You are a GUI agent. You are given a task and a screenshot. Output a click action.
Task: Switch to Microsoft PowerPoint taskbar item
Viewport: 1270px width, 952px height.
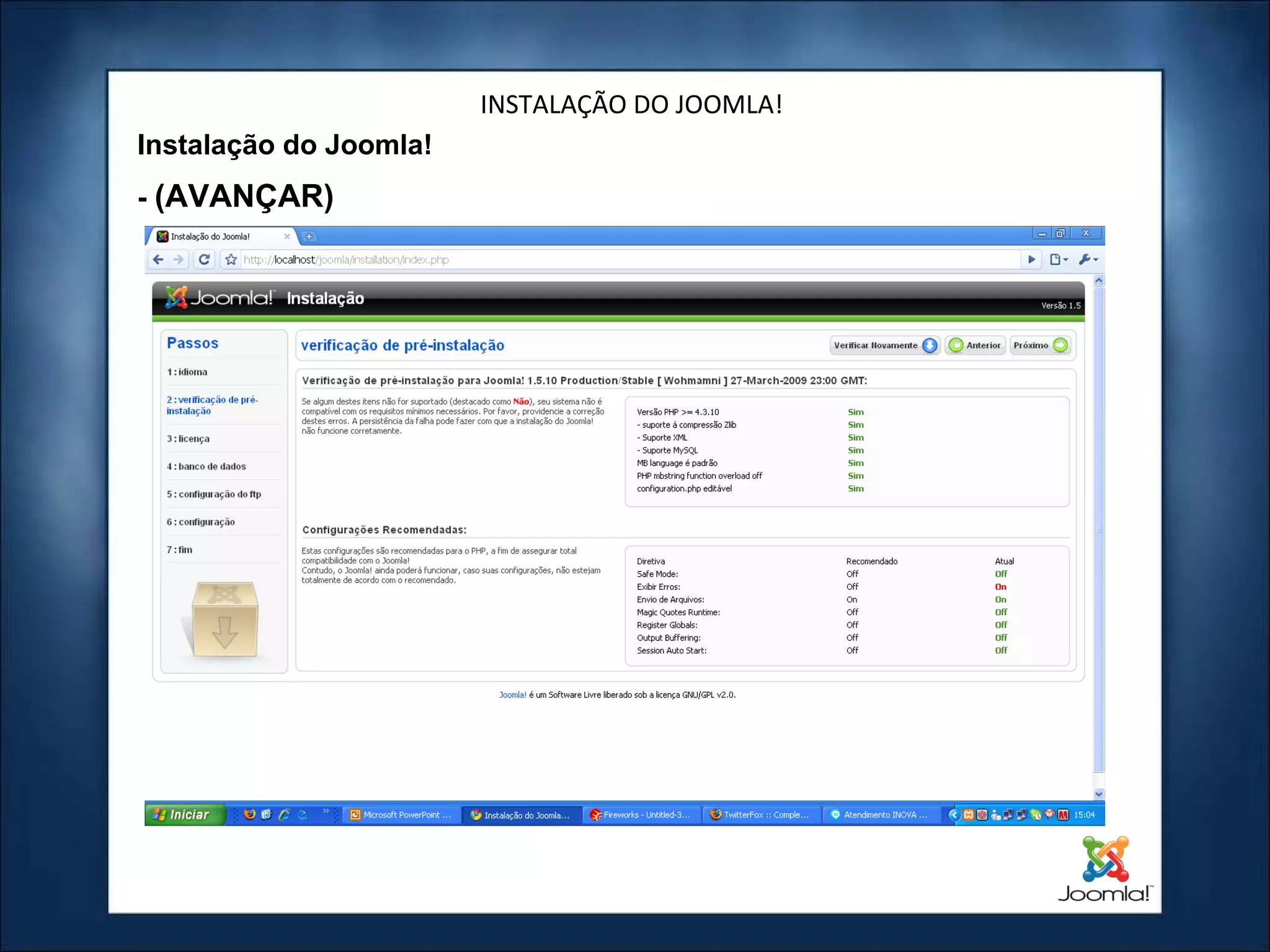click(x=402, y=815)
